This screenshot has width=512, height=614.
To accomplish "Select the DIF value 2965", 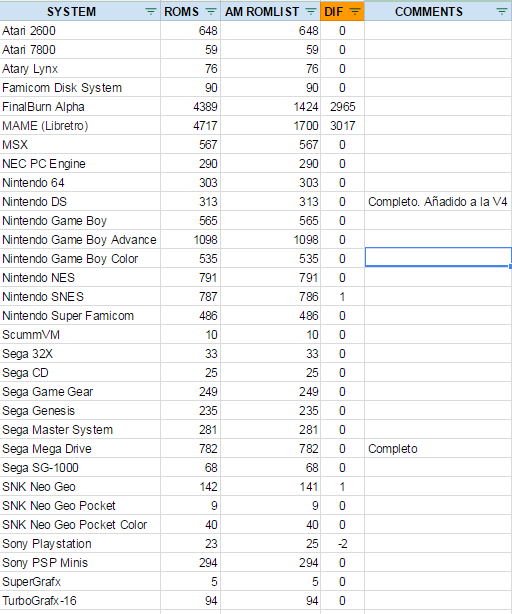I will click(343, 107).
